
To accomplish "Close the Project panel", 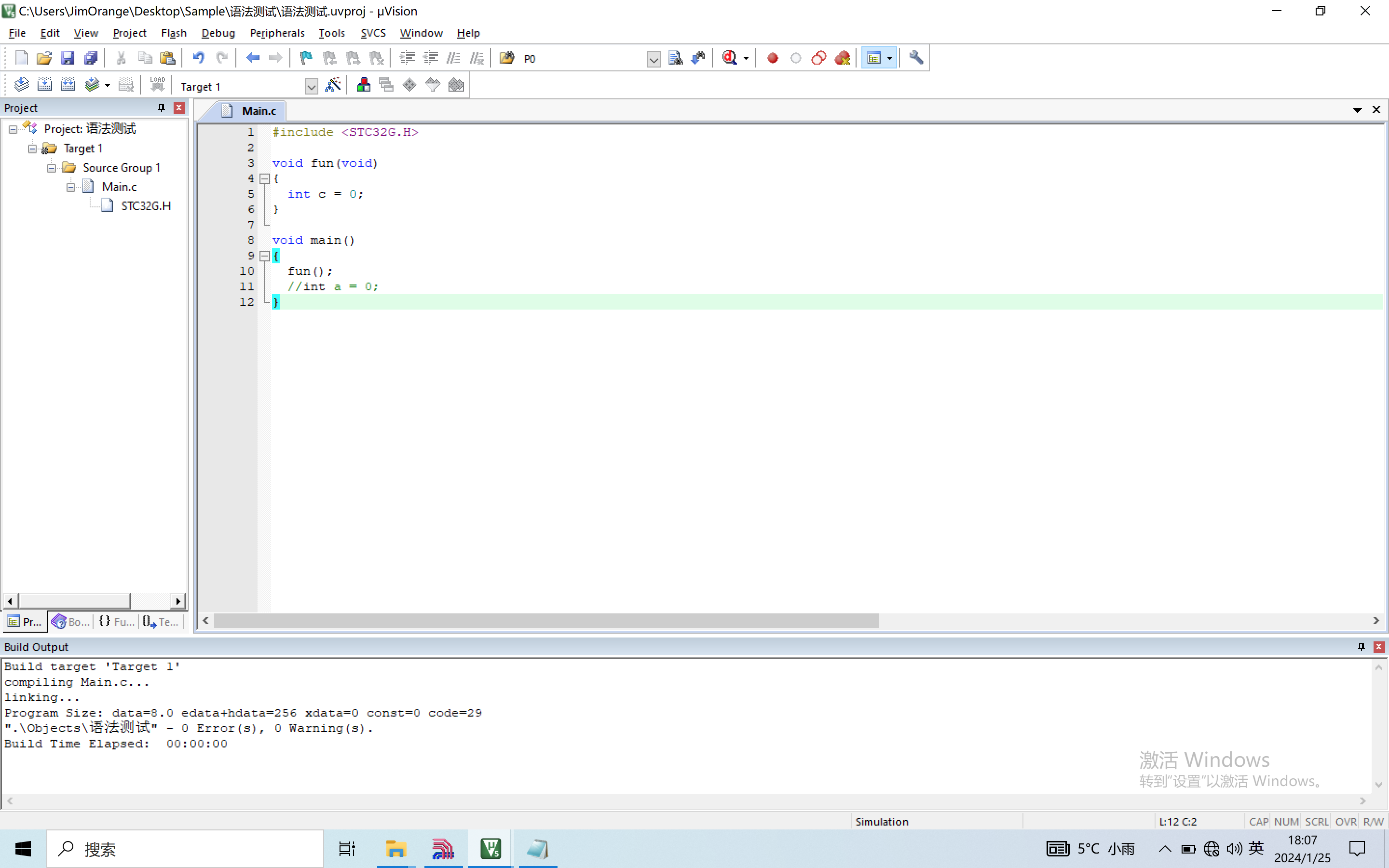I will point(179,108).
